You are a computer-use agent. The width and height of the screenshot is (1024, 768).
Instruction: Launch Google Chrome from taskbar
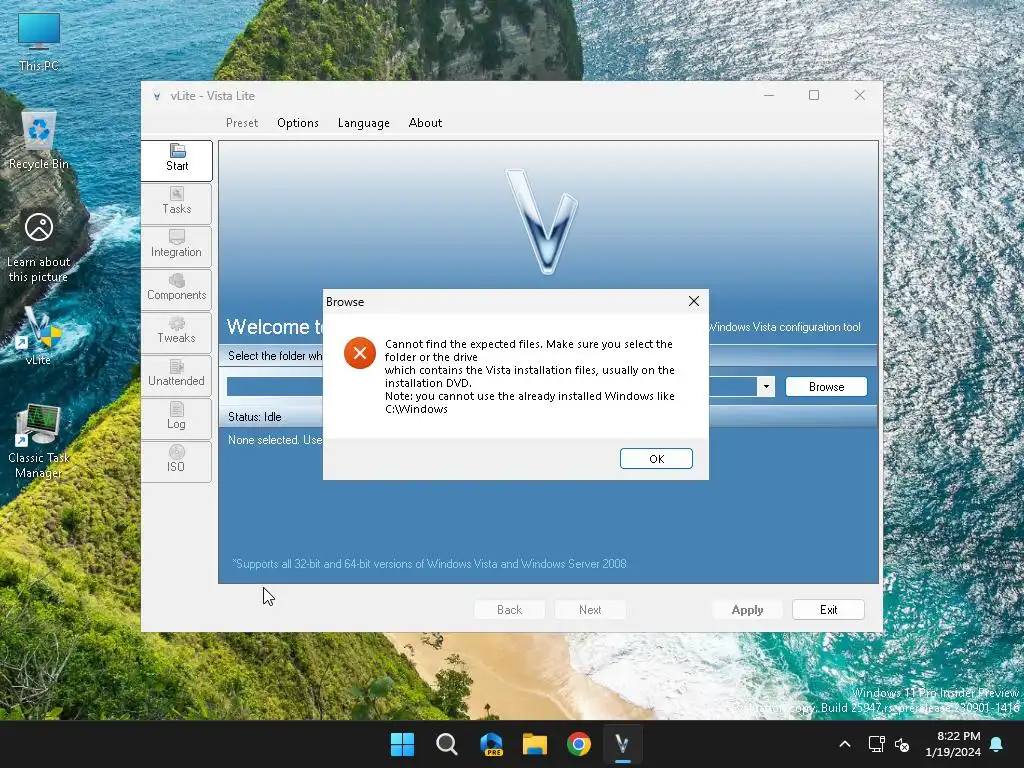click(579, 744)
